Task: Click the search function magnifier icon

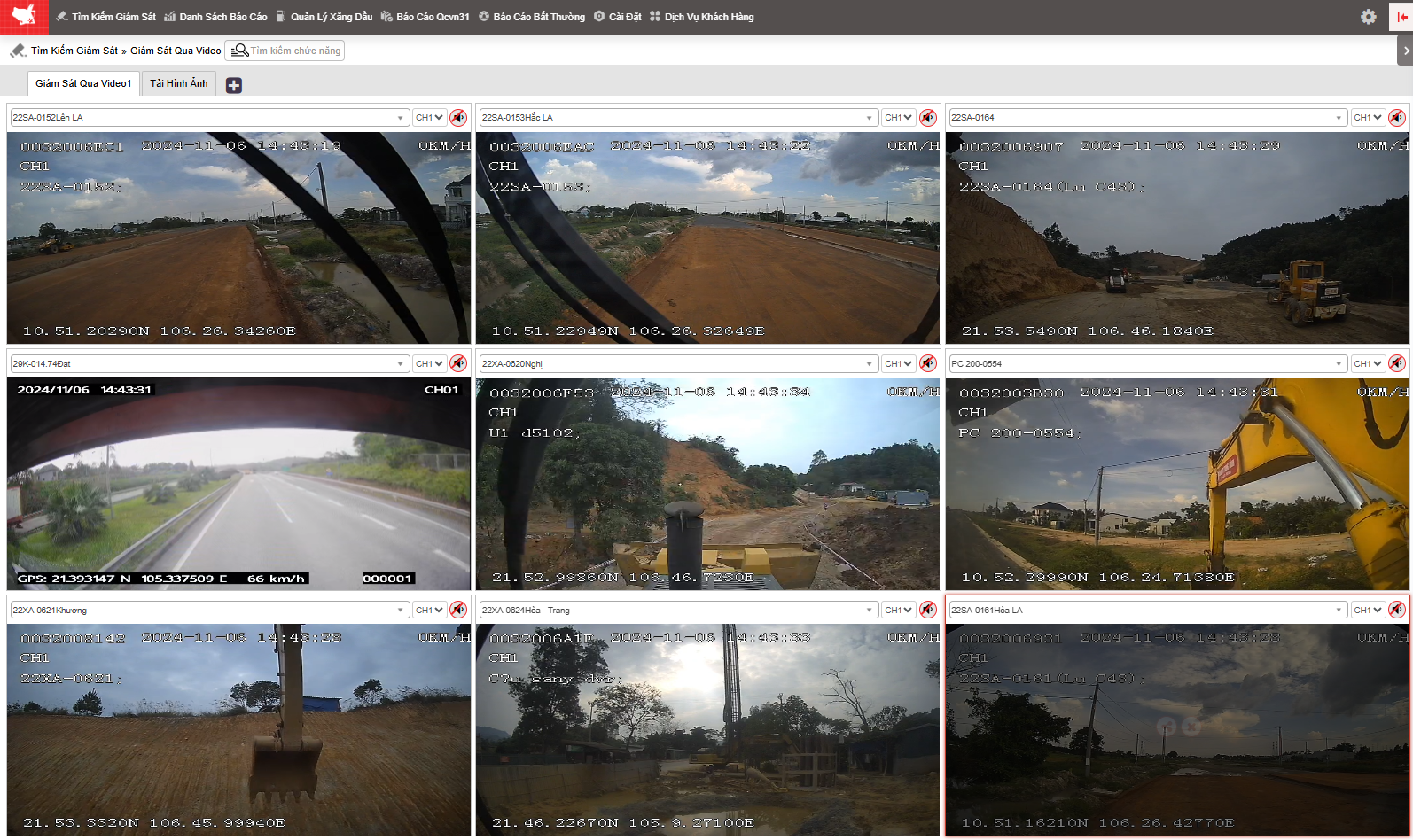Action: pyautogui.click(x=239, y=51)
